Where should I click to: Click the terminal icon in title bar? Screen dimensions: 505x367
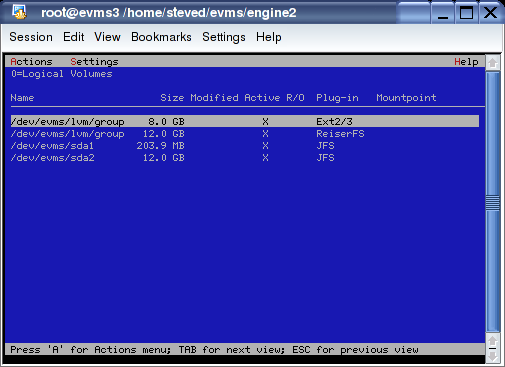(x=19, y=12)
